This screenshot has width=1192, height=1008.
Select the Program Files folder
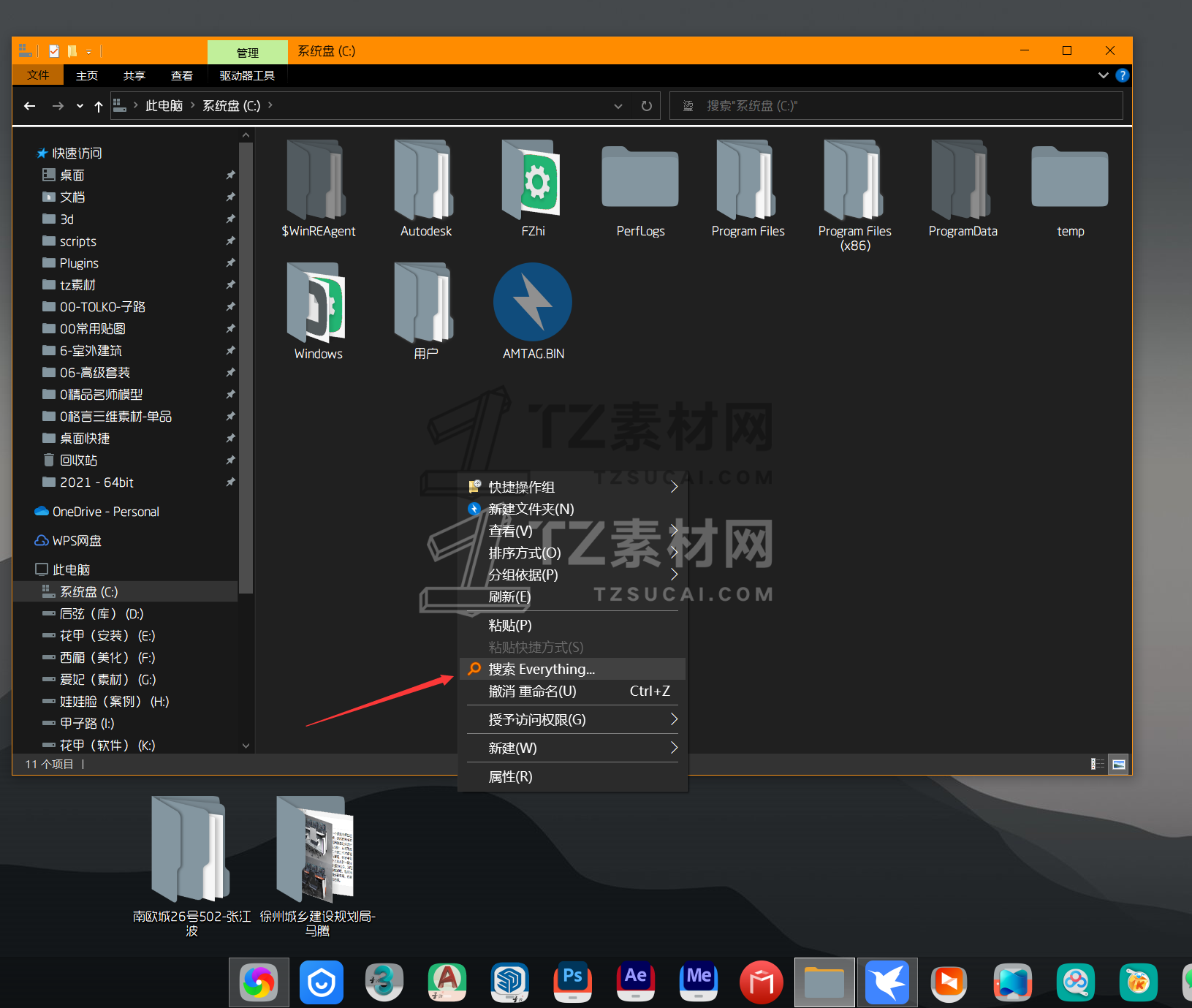748,189
